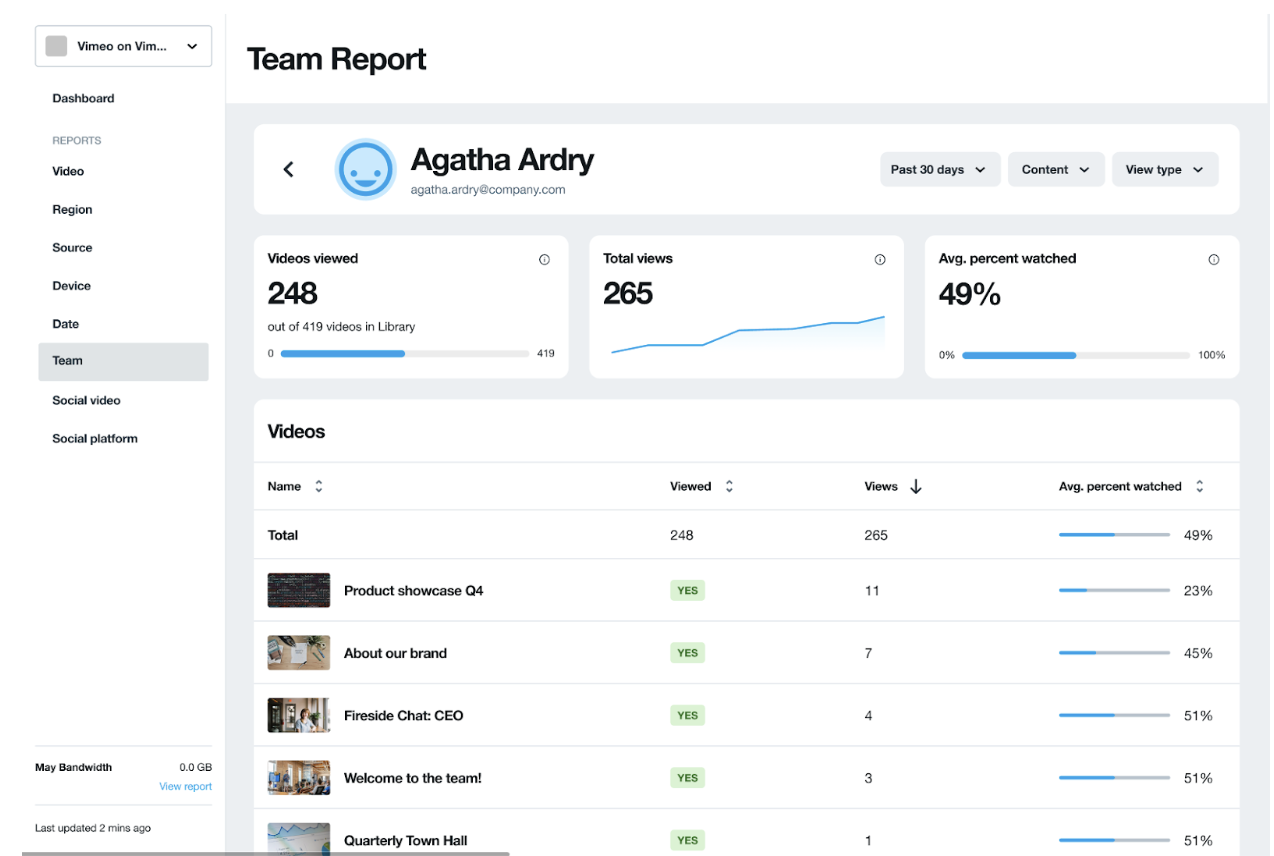Expand the Content filter dropdown
Viewport: 1274px width, 856px height.
pos(1055,170)
